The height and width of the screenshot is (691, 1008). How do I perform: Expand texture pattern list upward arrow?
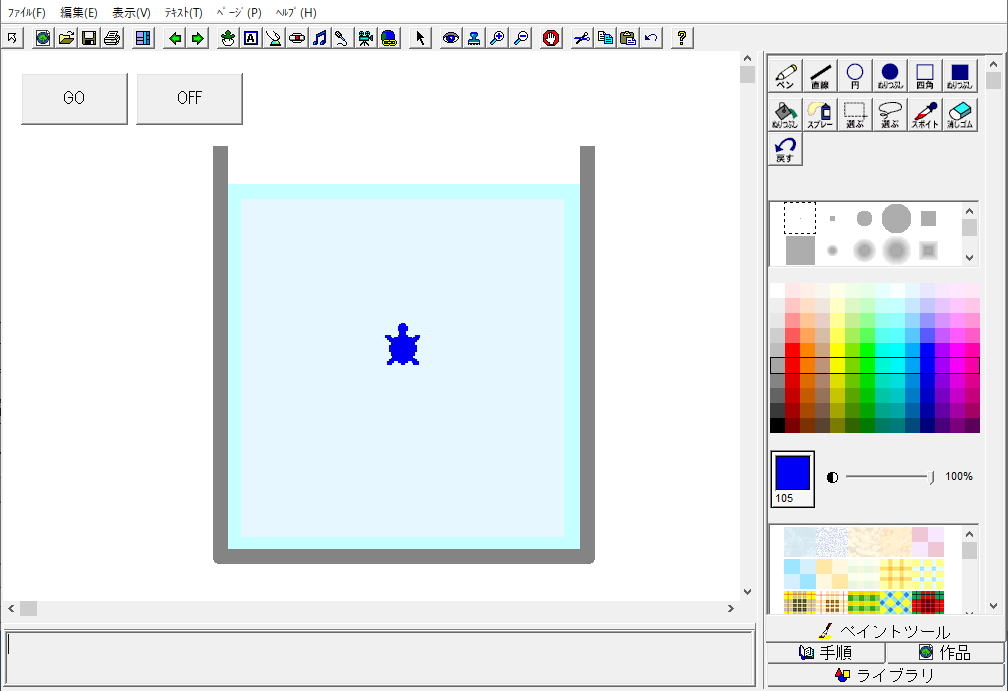969,534
